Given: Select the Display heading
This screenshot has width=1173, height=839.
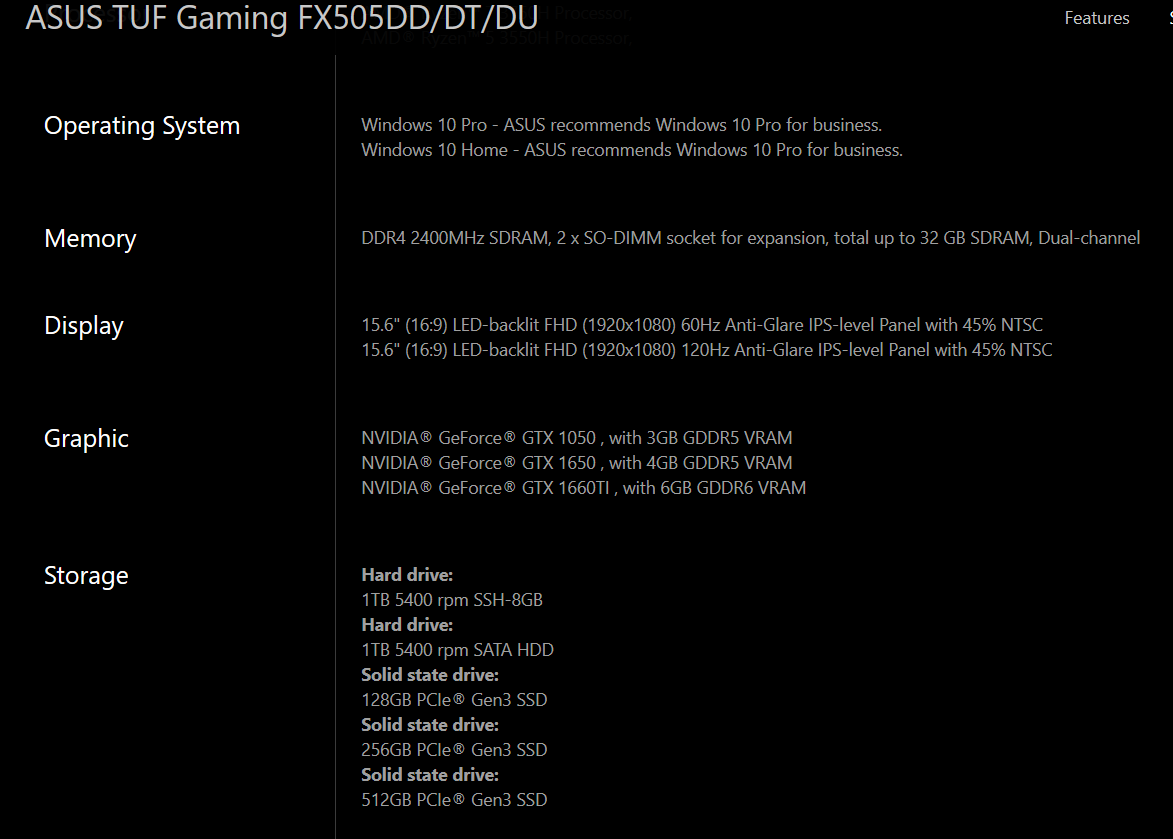Looking at the screenshot, I should coord(84,326).
